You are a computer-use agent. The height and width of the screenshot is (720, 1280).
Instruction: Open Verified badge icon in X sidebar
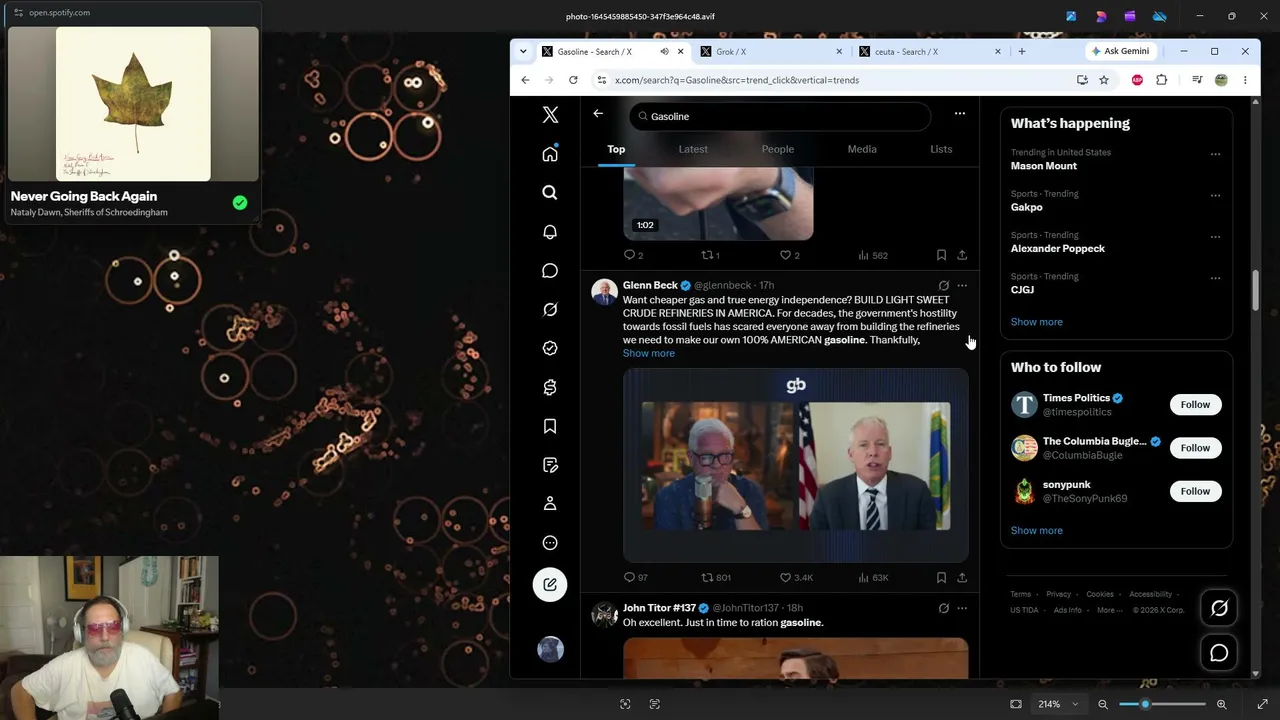[x=550, y=348]
